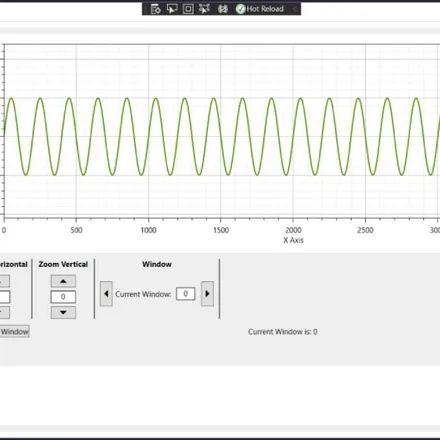Activate the Select Element tool
440x440 pixels.
(172, 9)
